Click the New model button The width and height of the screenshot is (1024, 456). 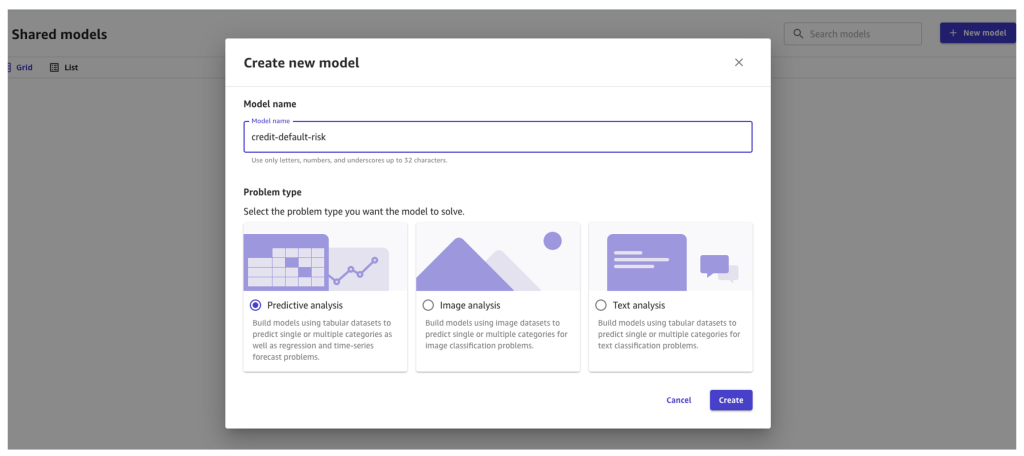point(978,33)
